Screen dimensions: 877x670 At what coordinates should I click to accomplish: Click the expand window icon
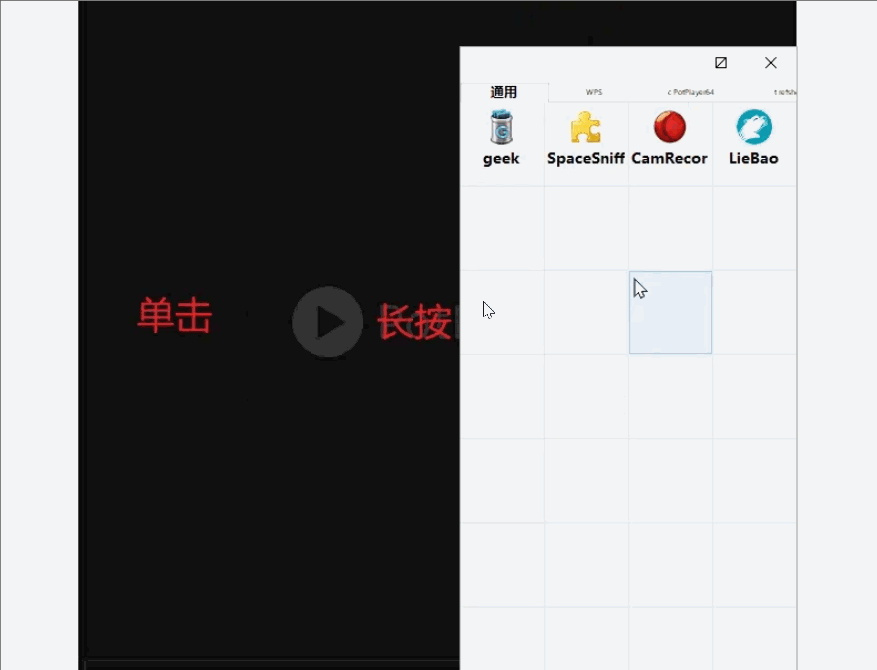pos(721,63)
